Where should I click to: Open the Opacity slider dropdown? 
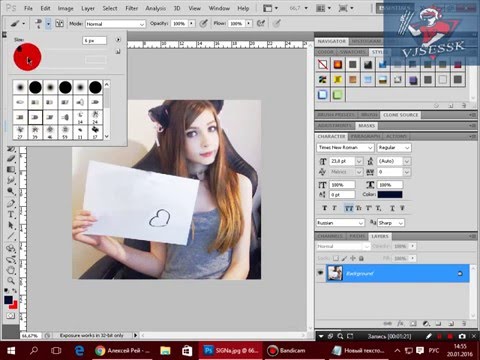pyautogui.click(x=191, y=24)
